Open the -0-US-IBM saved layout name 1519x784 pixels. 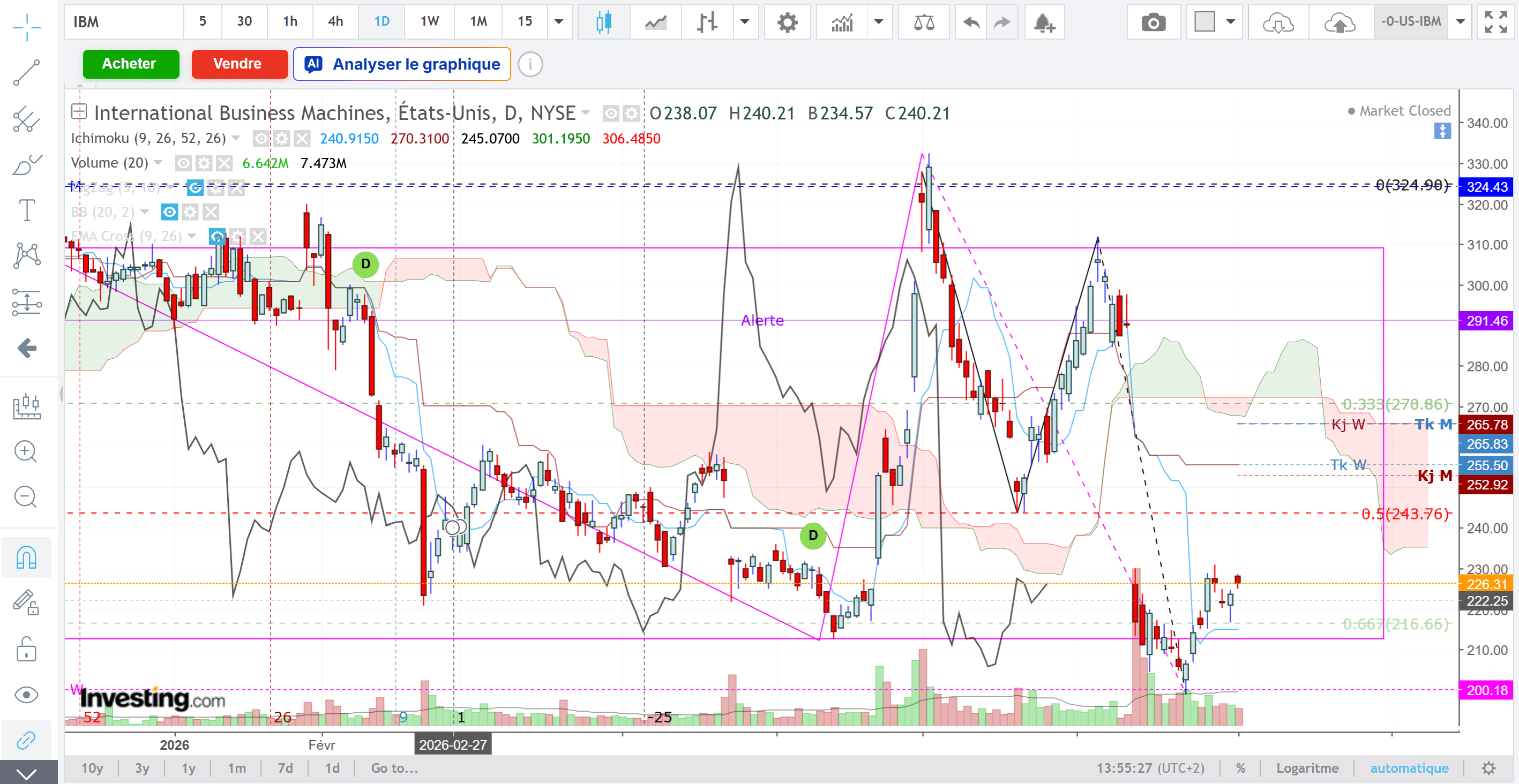(x=1411, y=22)
